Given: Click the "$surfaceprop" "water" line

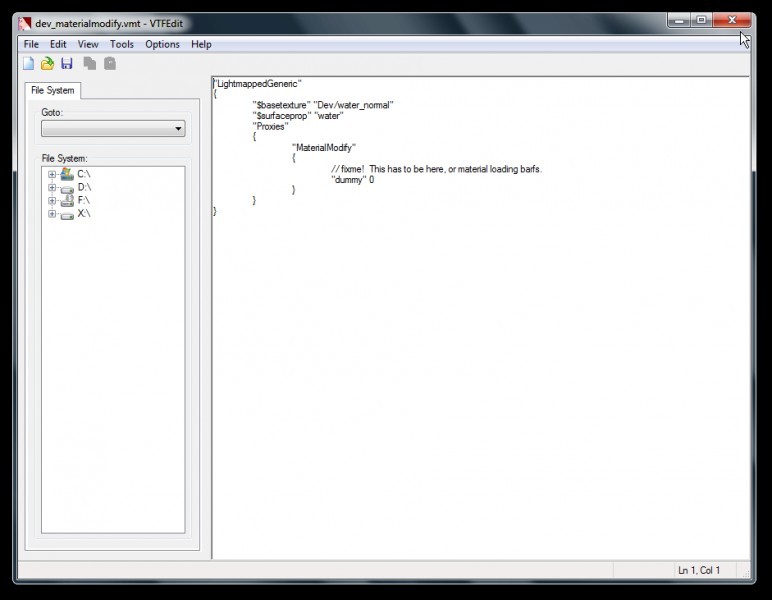Looking at the screenshot, I should coord(298,116).
